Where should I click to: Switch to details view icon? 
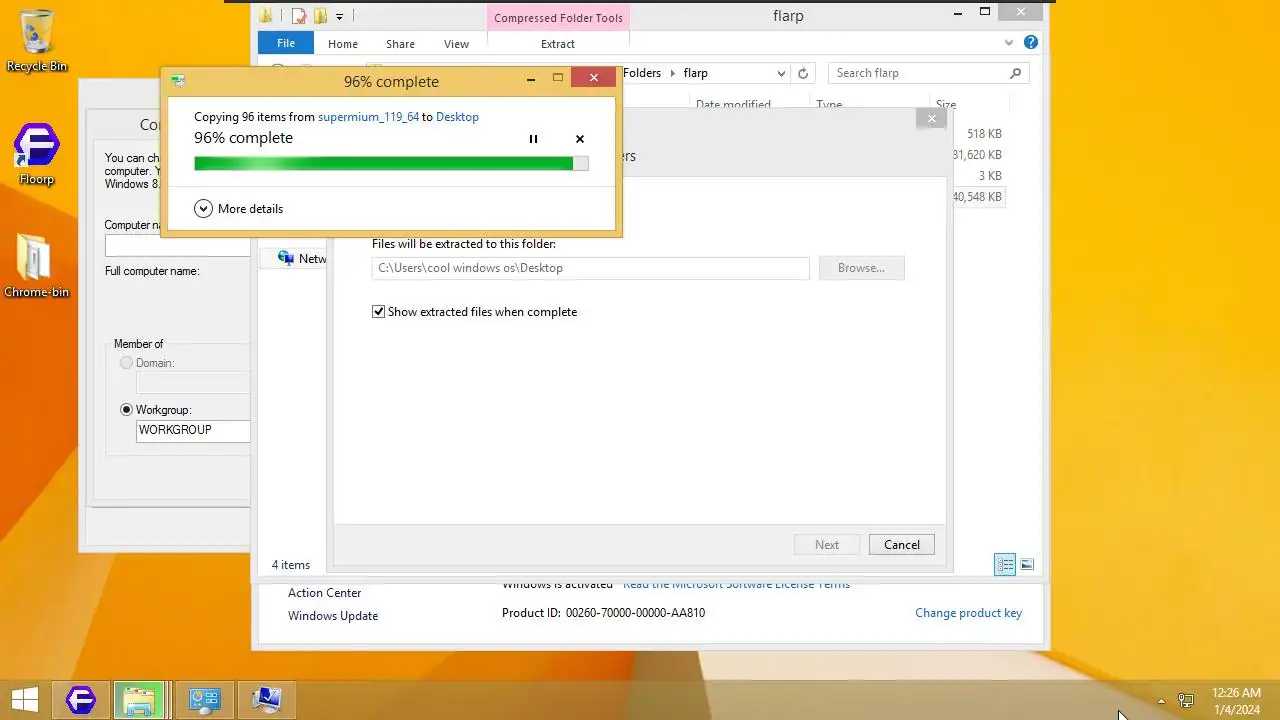click(1005, 565)
